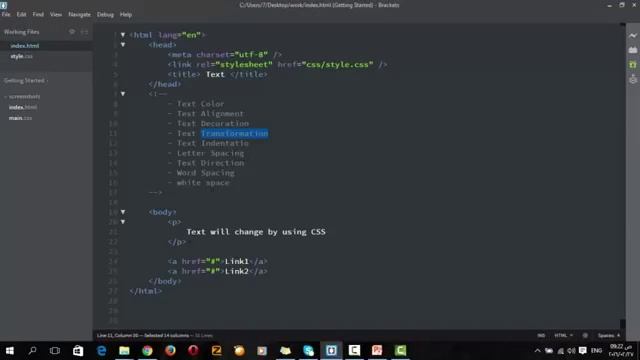
Task: Switch to Google Chrome in the taskbar
Action: click(147, 351)
